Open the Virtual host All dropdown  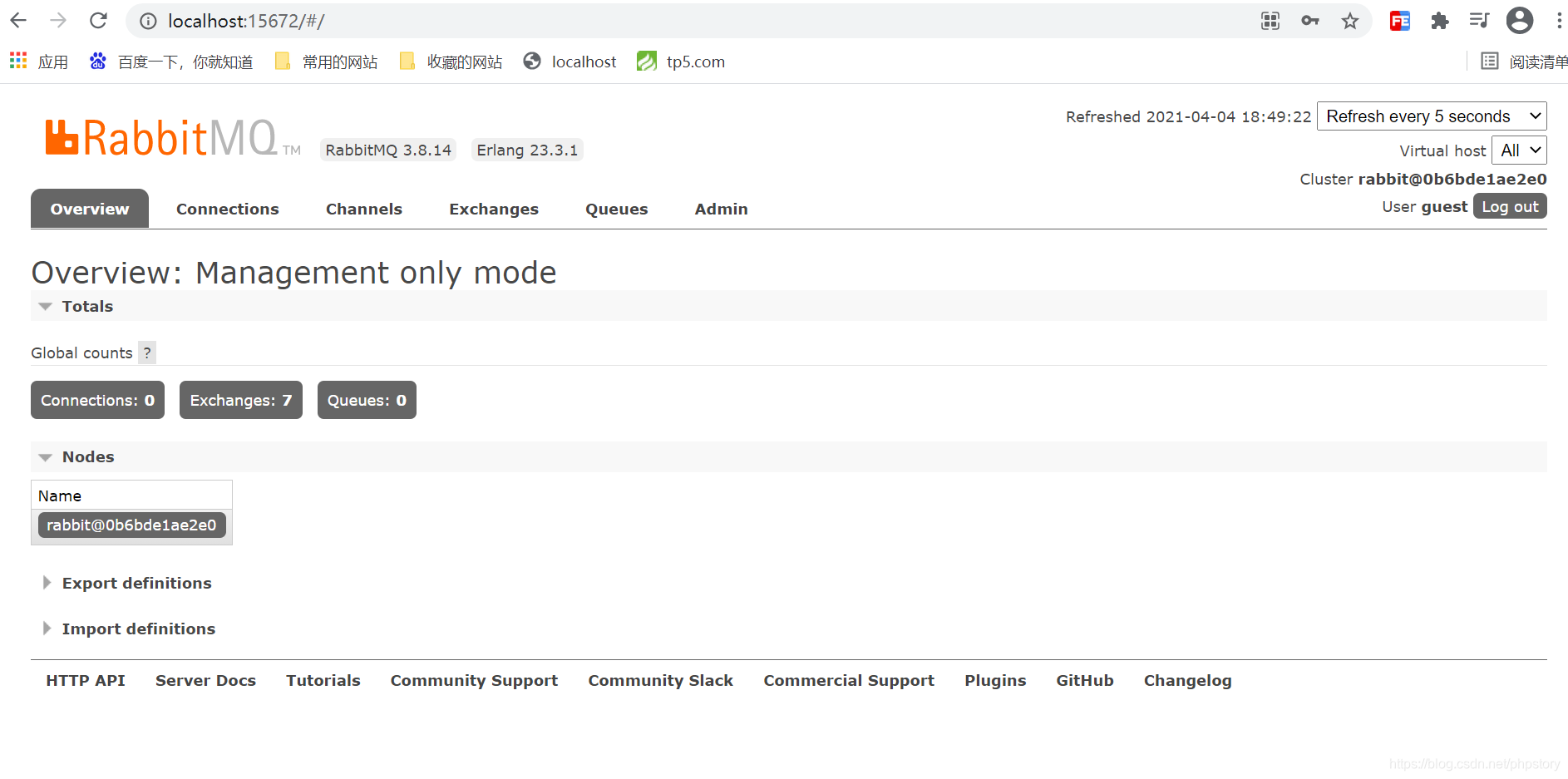click(1519, 150)
